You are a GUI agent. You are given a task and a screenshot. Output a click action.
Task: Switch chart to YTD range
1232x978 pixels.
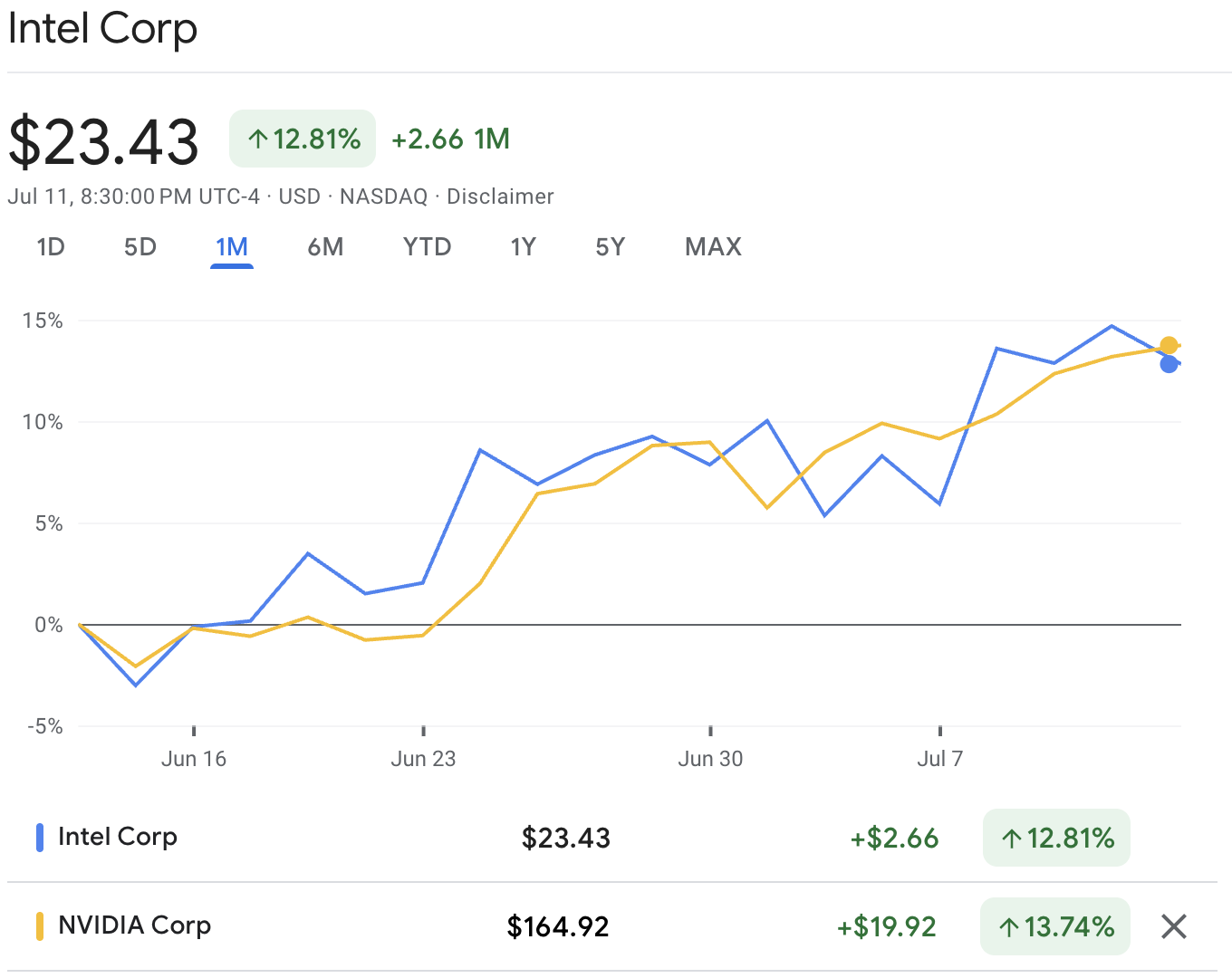427,247
